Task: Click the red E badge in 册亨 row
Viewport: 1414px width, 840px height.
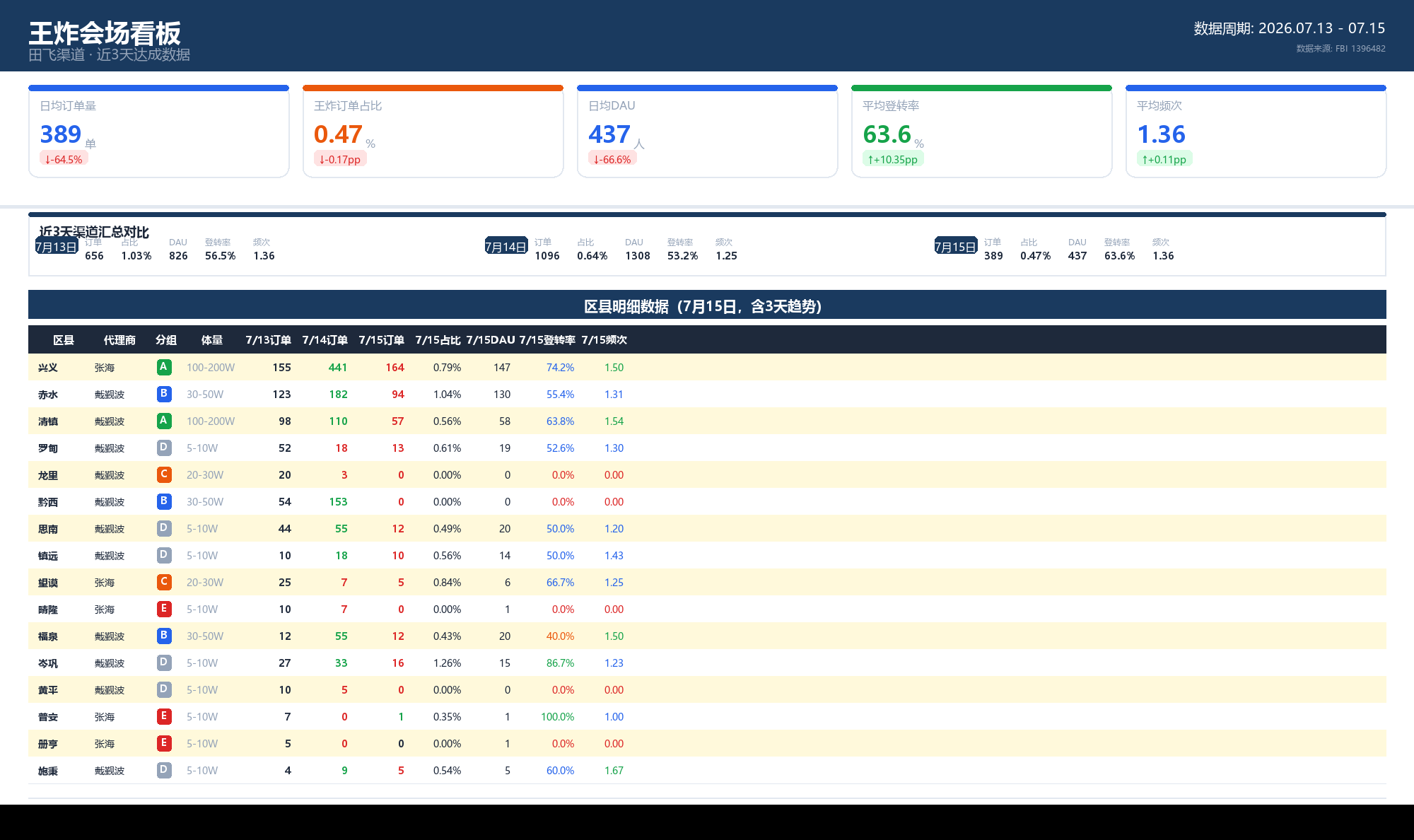Action: tap(164, 743)
